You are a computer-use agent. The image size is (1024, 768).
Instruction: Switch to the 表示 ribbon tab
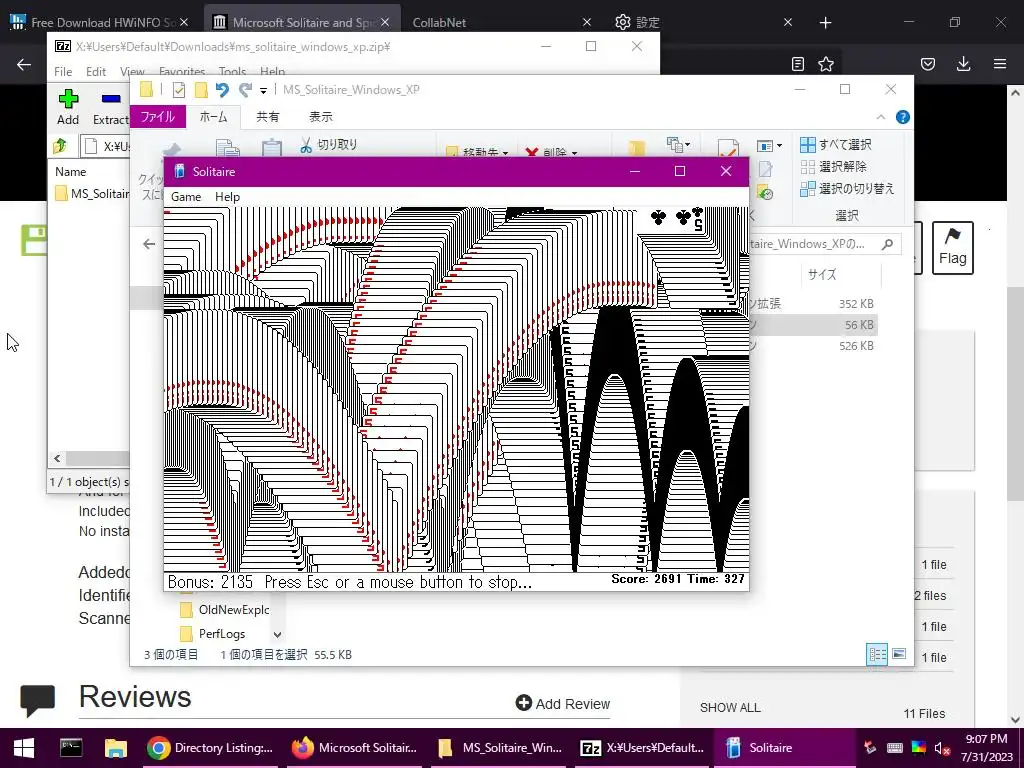[x=321, y=116]
